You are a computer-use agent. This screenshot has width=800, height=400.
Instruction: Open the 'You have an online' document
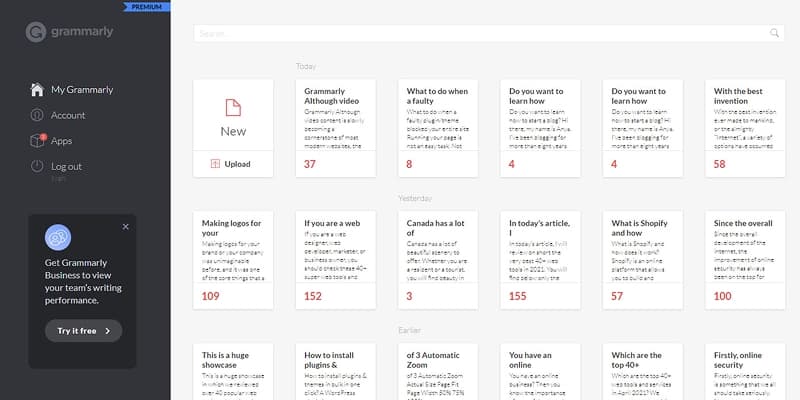(x=540, y=372)
